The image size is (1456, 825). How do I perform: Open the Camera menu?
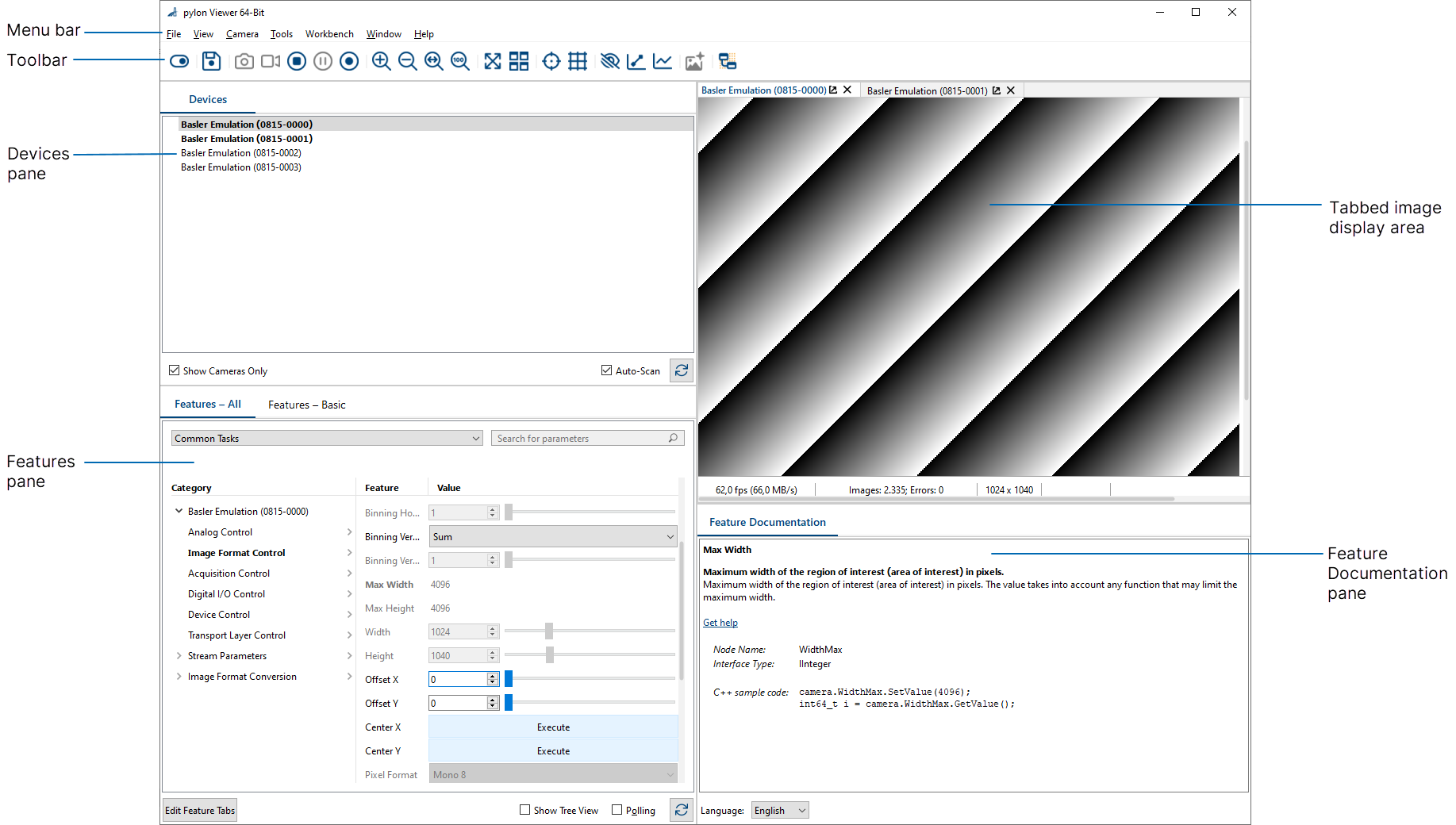(242, 34)
